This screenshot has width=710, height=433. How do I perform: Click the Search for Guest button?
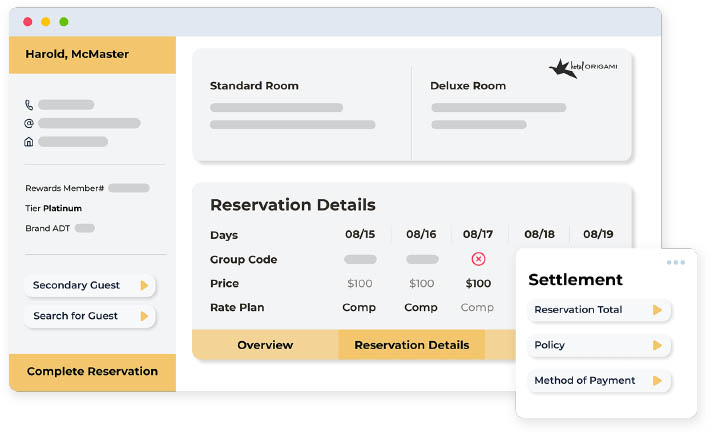pyautogui.click(x=90, y=316)
